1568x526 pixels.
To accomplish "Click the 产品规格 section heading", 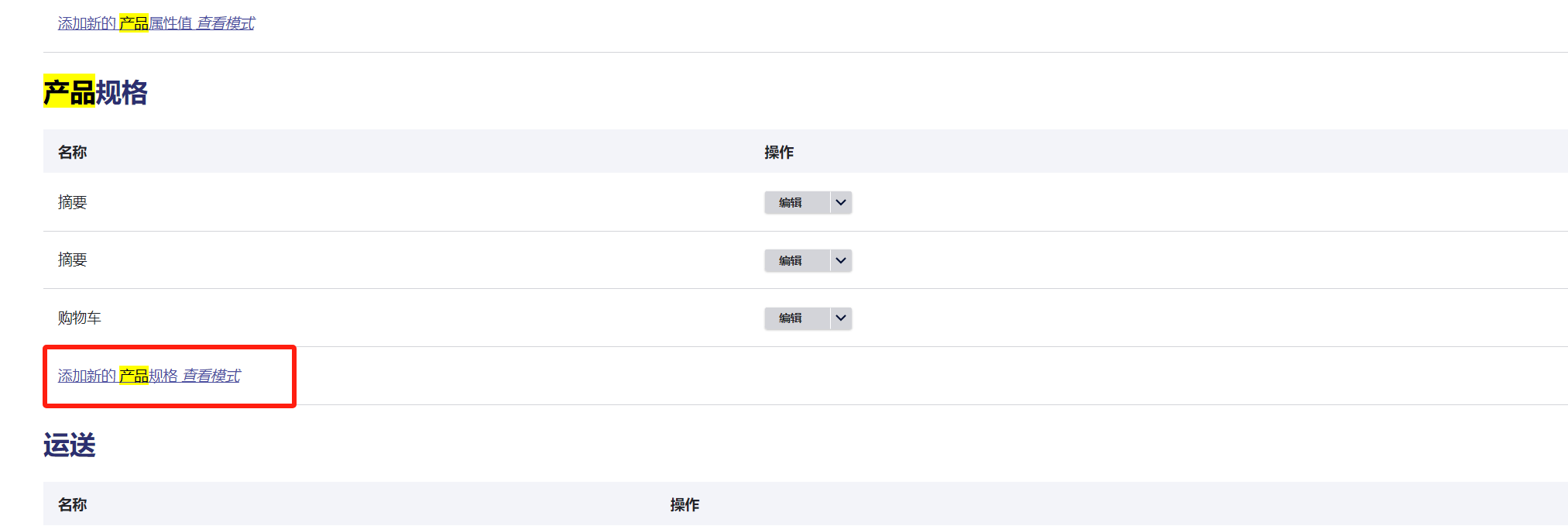I will click(x=95, y=92).
